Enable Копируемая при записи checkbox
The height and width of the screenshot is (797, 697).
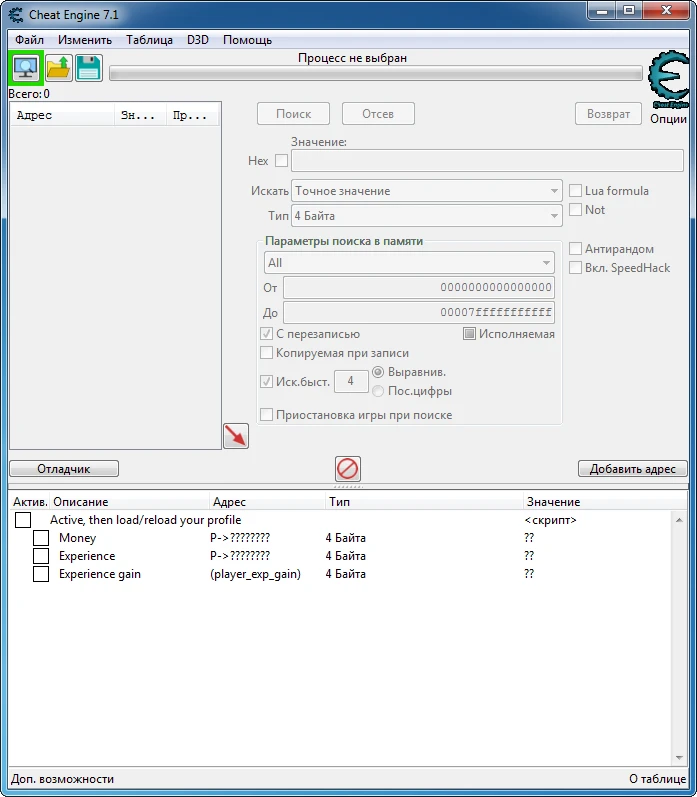(266, 353)
